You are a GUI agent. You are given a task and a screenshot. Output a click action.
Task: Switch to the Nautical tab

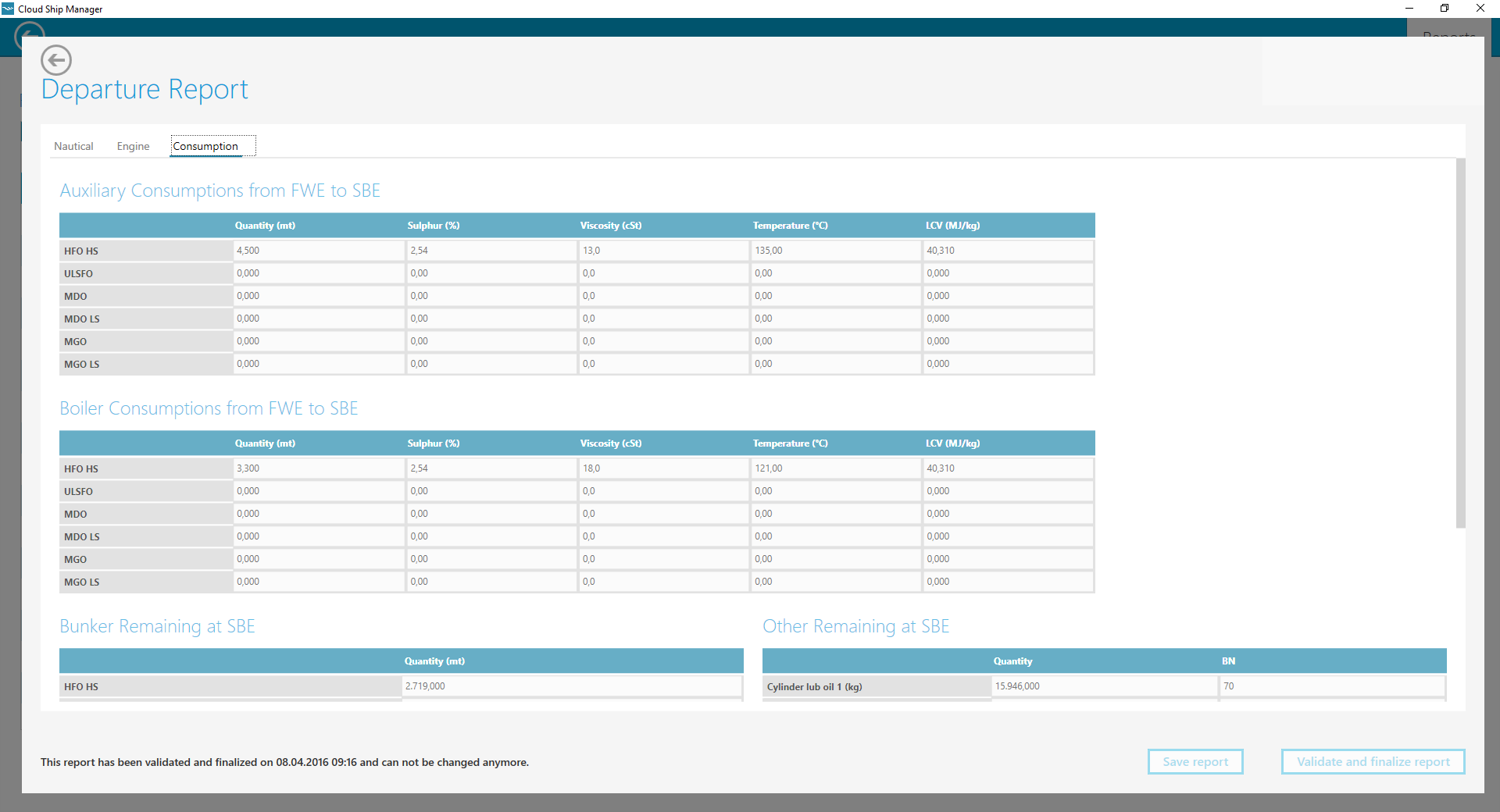click(x=73, y=146)
